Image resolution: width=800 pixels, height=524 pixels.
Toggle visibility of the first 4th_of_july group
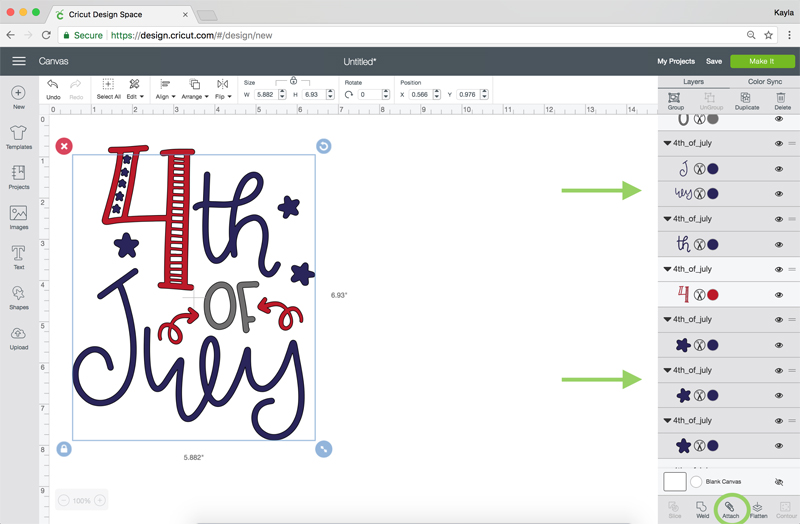click(779, 143)
